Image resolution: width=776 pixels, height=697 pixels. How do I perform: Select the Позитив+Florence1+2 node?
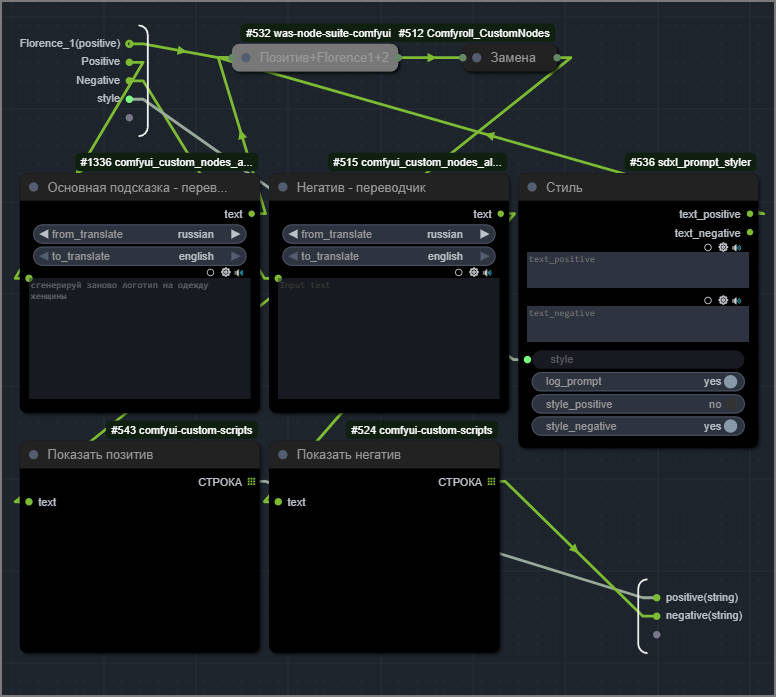coord(316,58)
